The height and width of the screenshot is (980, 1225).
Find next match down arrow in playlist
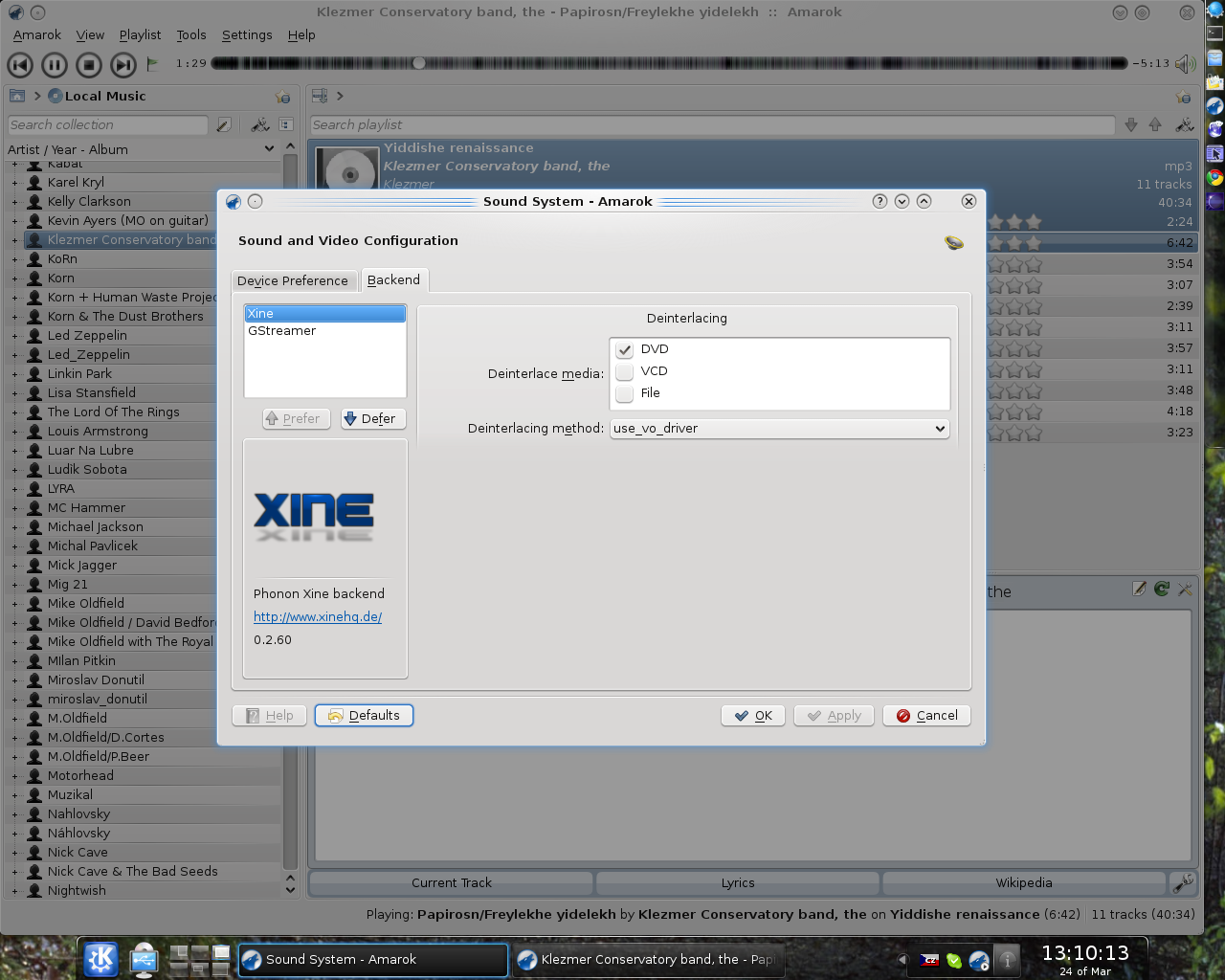[1131, 124]
